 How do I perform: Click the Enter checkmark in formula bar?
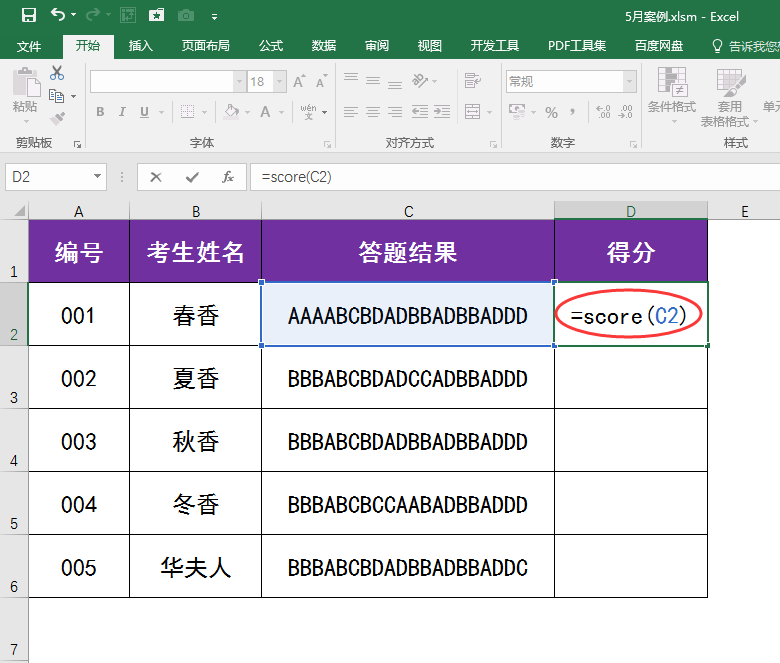click(192, 177)
